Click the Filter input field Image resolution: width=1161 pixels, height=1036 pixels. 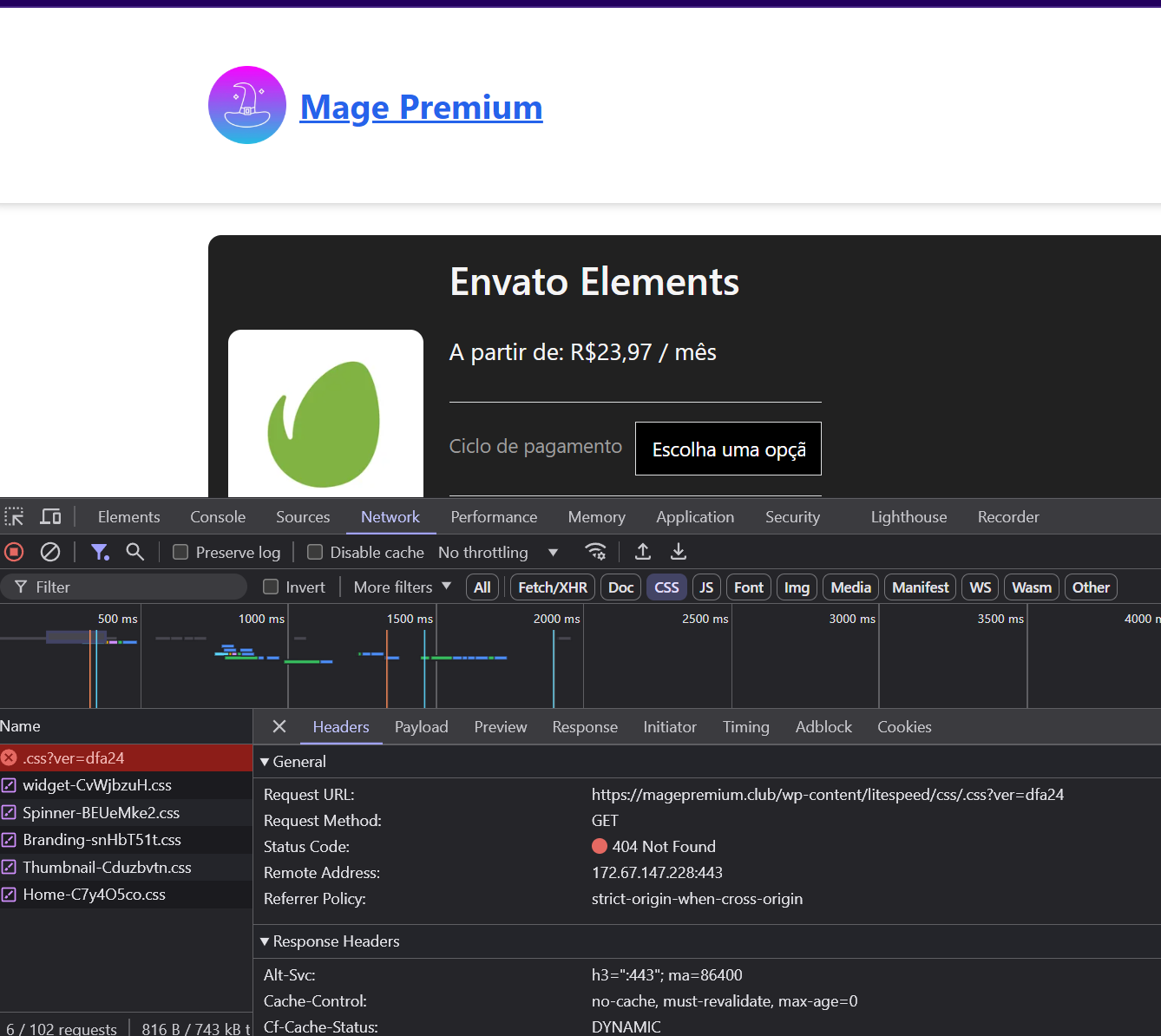[124, 587]
